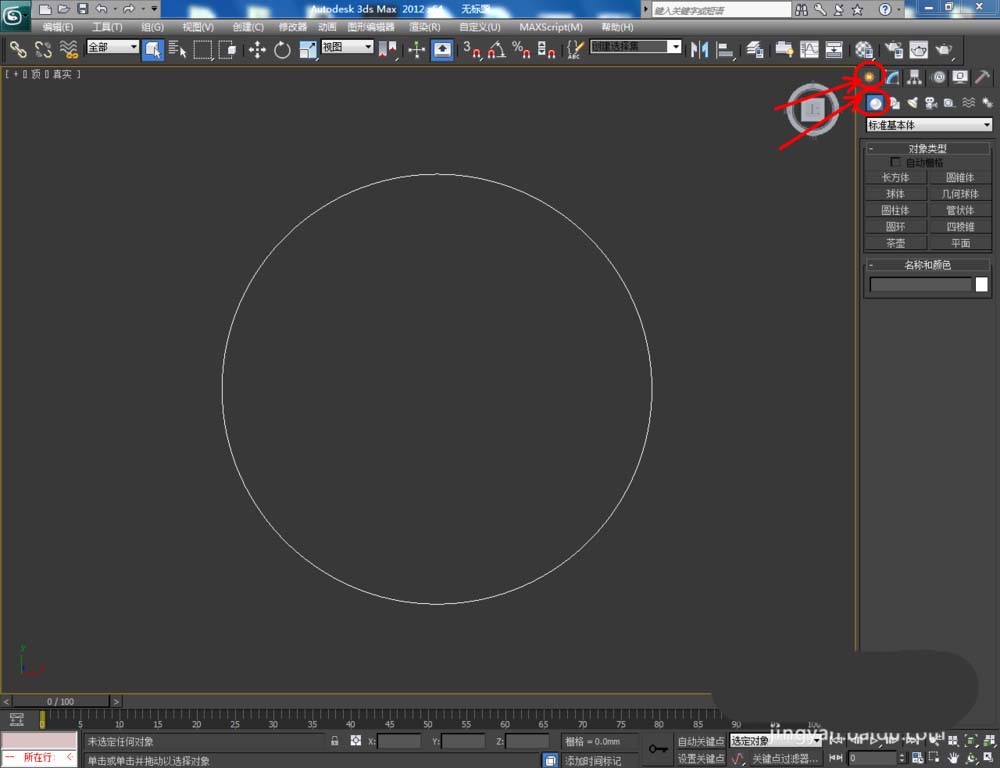Select the Move tool in the toolbar
1000x768 pixels.
click(x=257, y=50)
